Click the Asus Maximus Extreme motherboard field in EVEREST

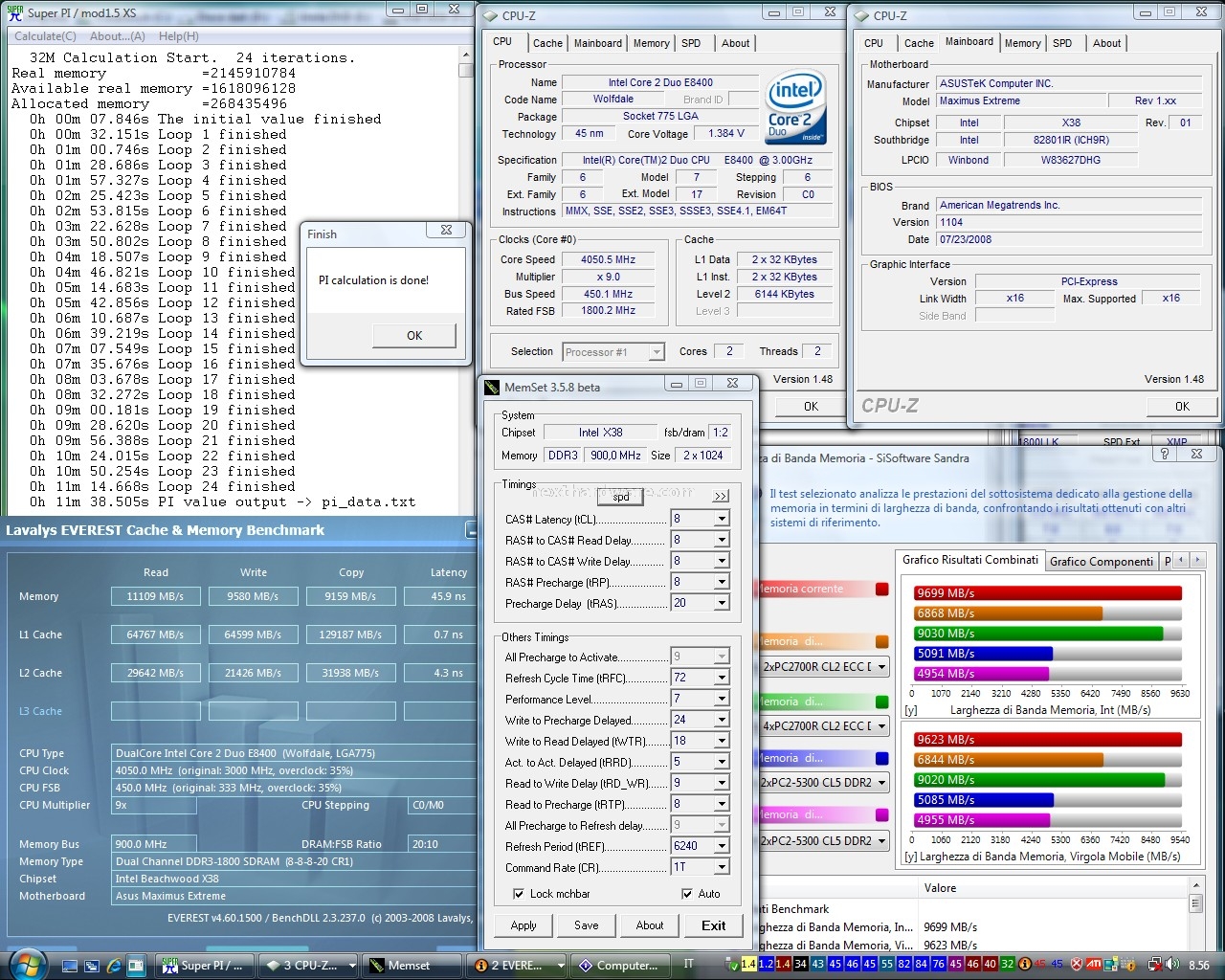293,896
